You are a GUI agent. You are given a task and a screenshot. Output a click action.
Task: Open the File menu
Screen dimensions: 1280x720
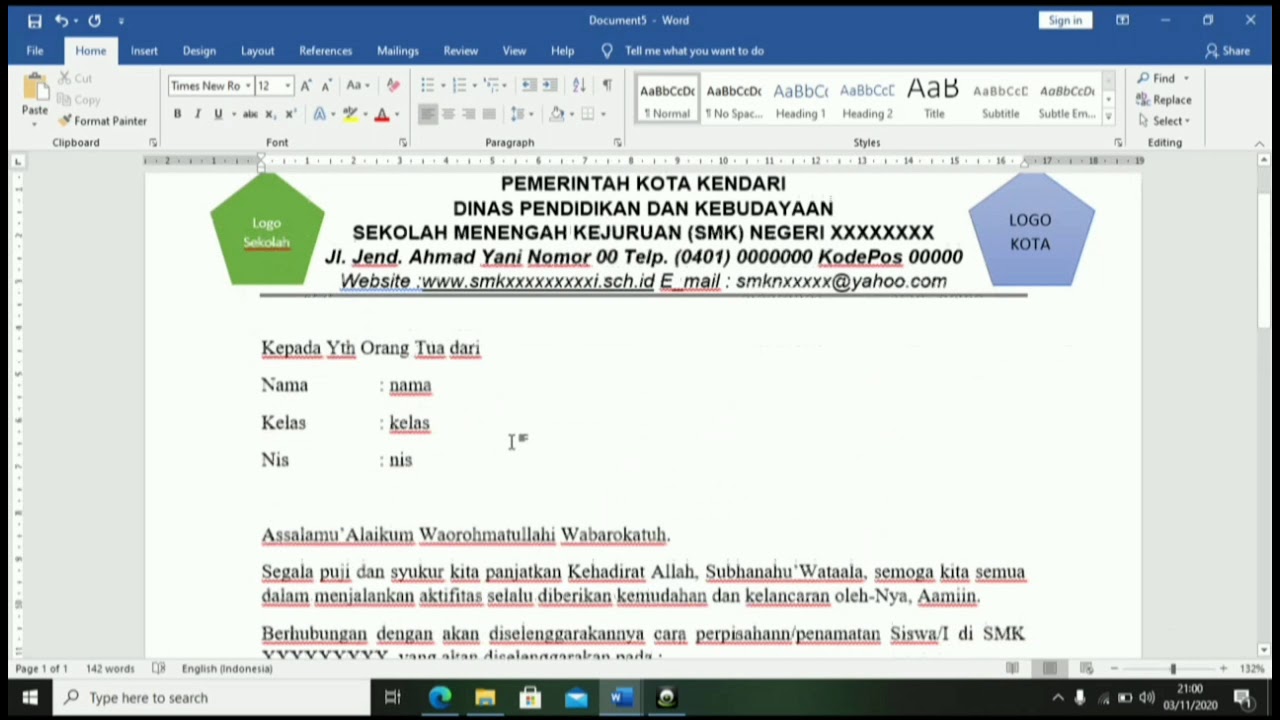pos(35,51)
